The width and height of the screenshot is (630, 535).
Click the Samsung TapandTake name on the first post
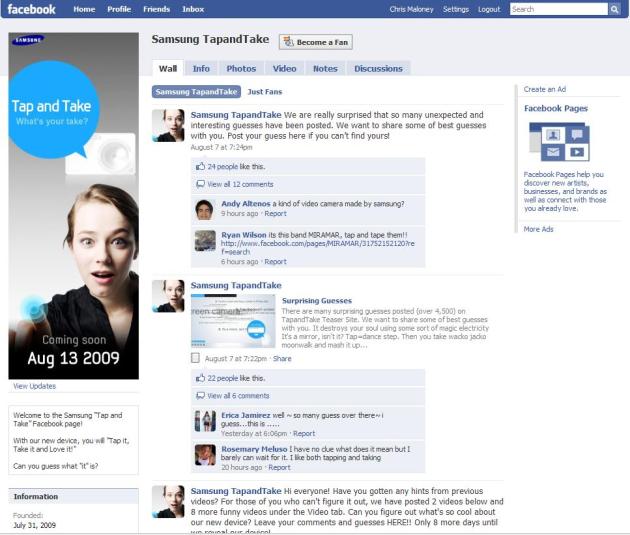click(x=236, y=115)
